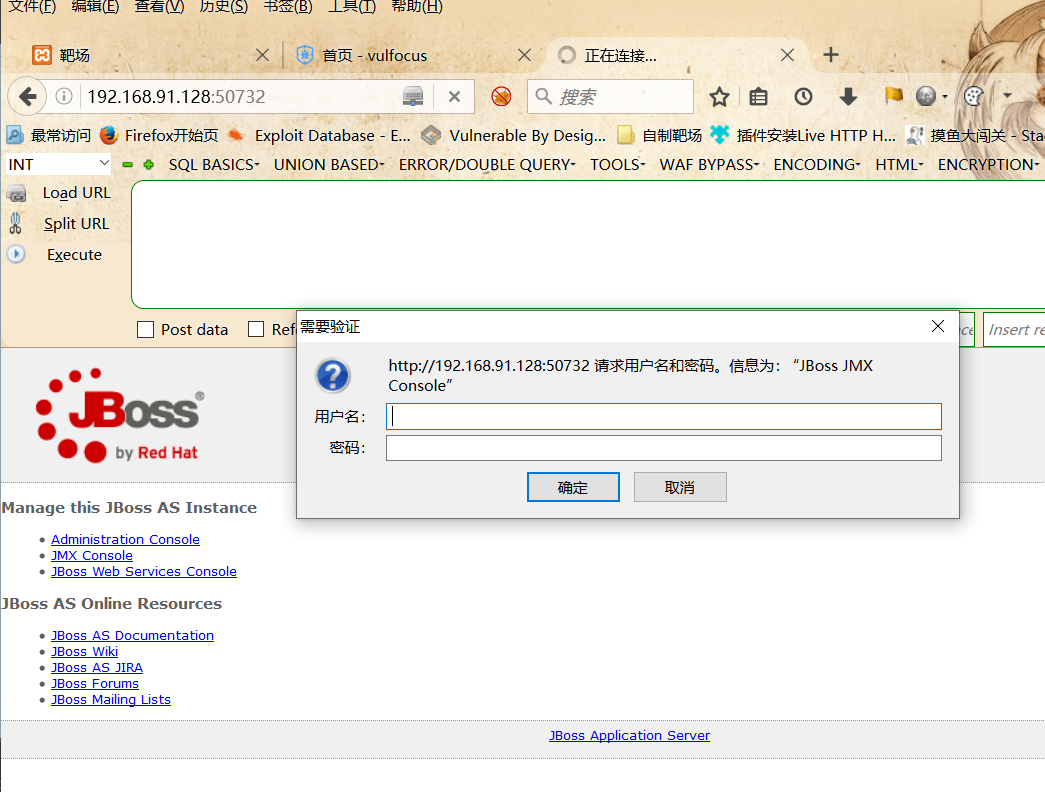Open JBoss Application Server footer link
Viewport: 1045px width, 792px height.
click(629, 735)
